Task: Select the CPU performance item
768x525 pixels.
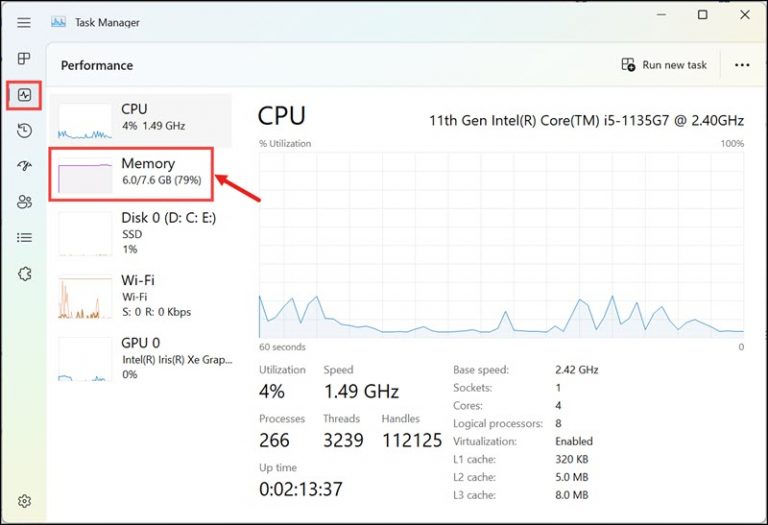Action: click(x=140, y=118)
